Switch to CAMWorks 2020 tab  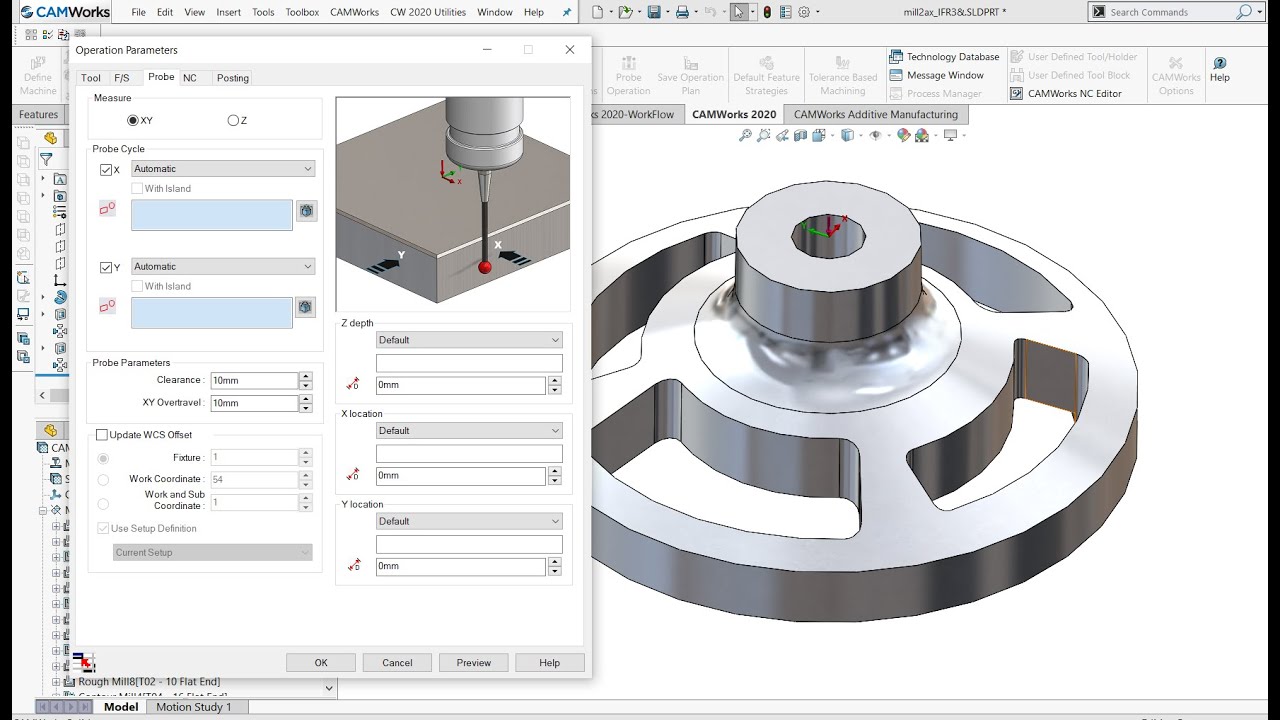(x=734, y=114)
